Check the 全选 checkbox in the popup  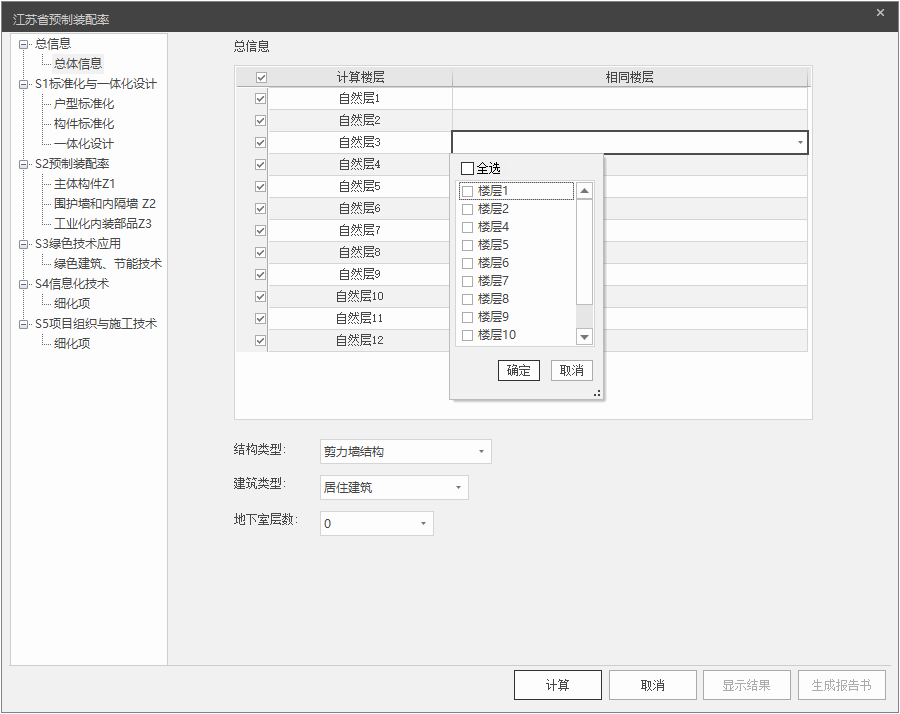(467, 169)
